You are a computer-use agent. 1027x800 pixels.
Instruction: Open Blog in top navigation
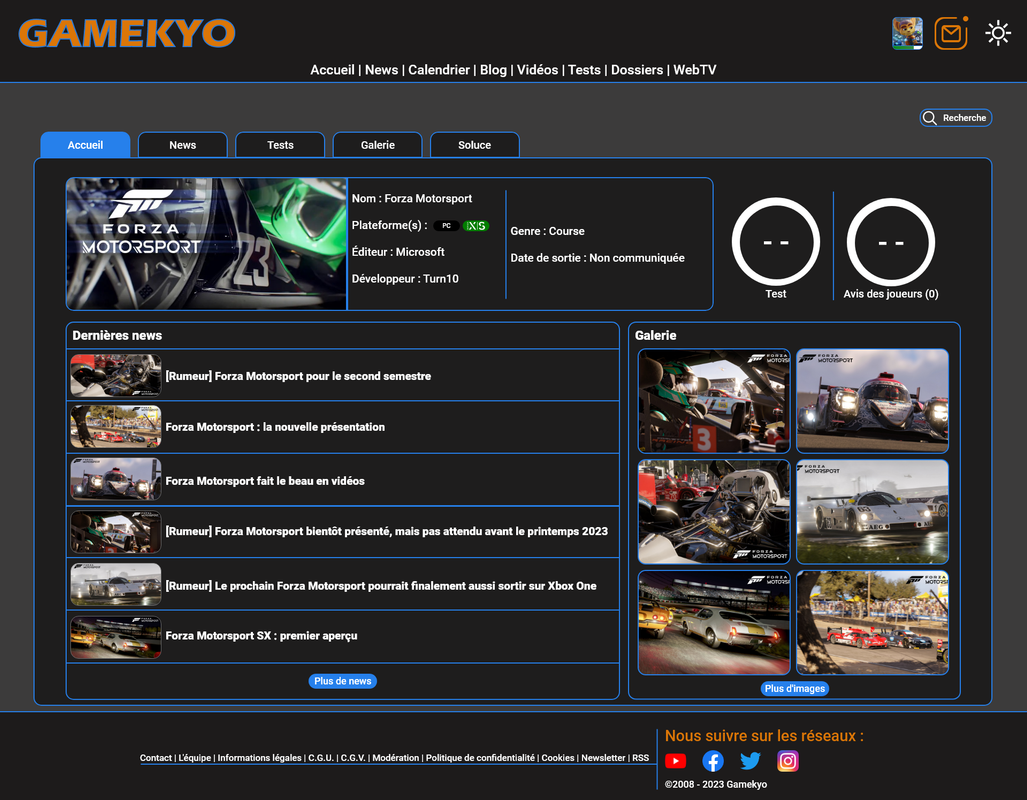pos(493,70)
